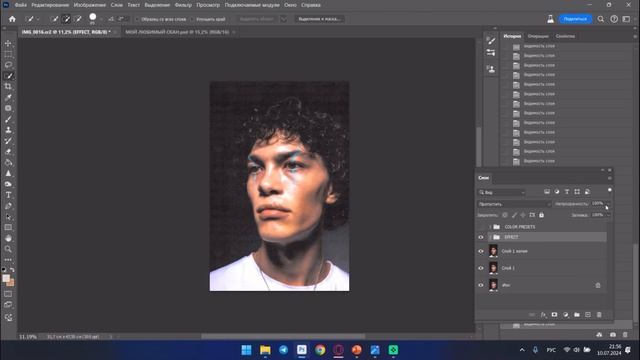Expand the COLOR PRESETS group
This screenshot has width=640, height=360.
pos(490,227)
